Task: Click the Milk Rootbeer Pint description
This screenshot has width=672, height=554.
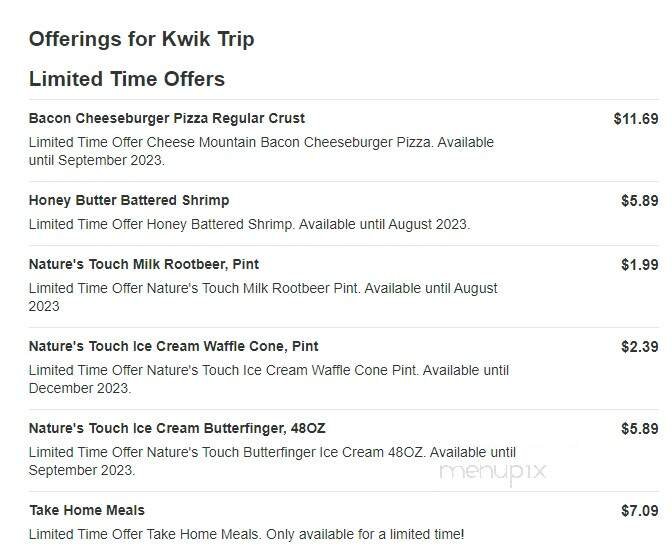Action: (263, 297)
